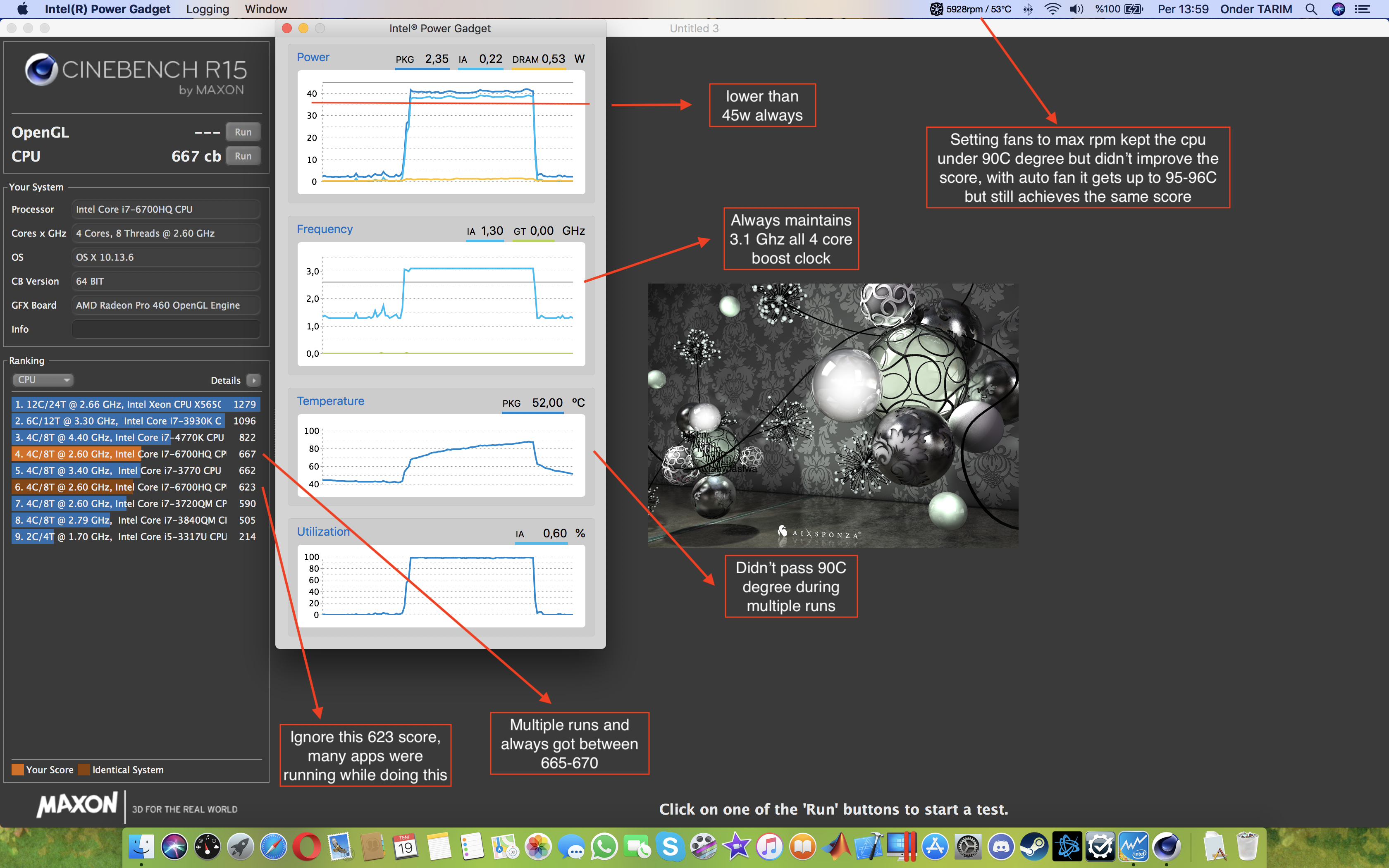Open Battle.net from the Dock
Viewport: 1389px width, 868px height.
(x=1067, y=847)
